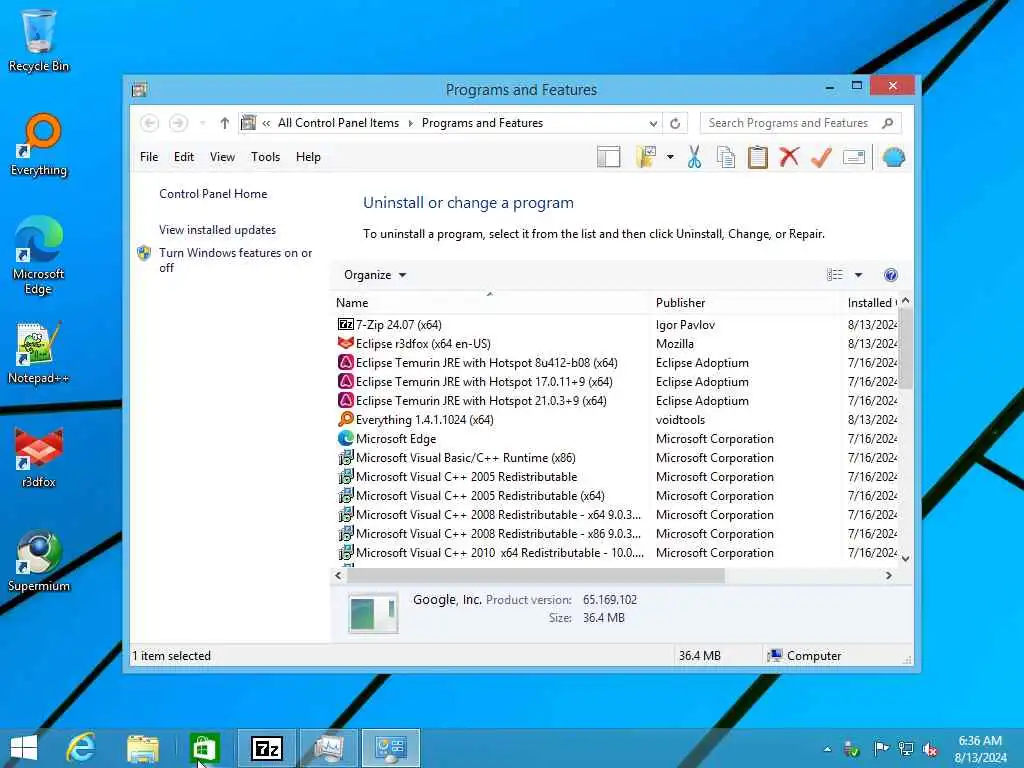Image resolution: width=1024 pixels, height=768 pixels.
Task: Click the Forward navigation arrow
Action: [178, 123]
